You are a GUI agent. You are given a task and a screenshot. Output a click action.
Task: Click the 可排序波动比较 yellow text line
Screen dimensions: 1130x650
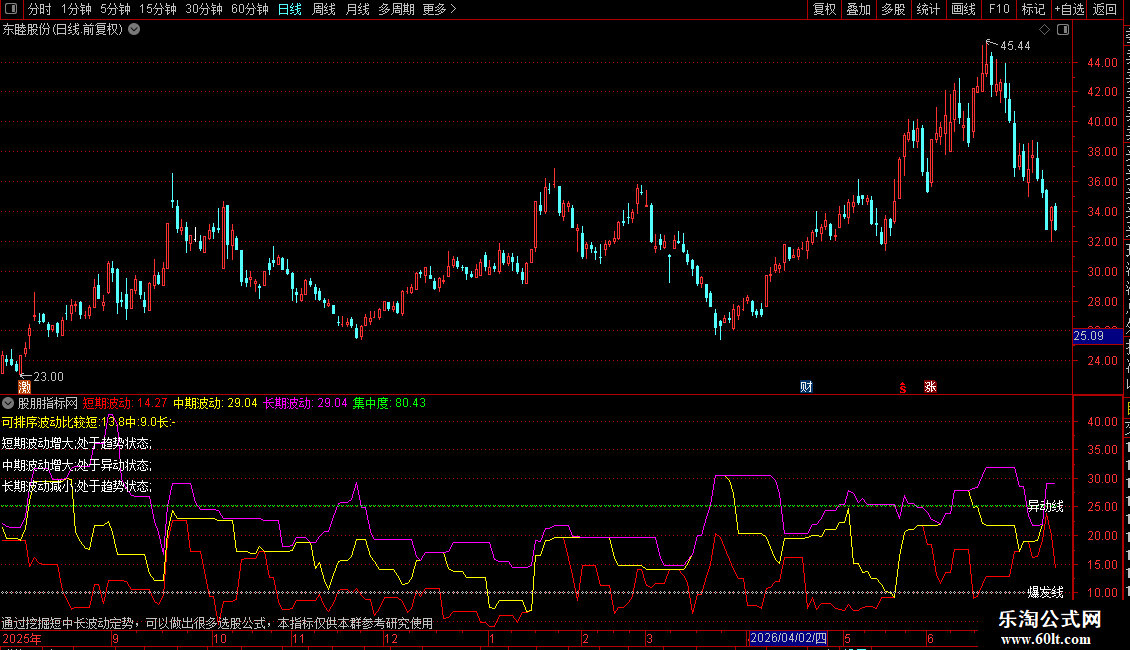(89, 422)
